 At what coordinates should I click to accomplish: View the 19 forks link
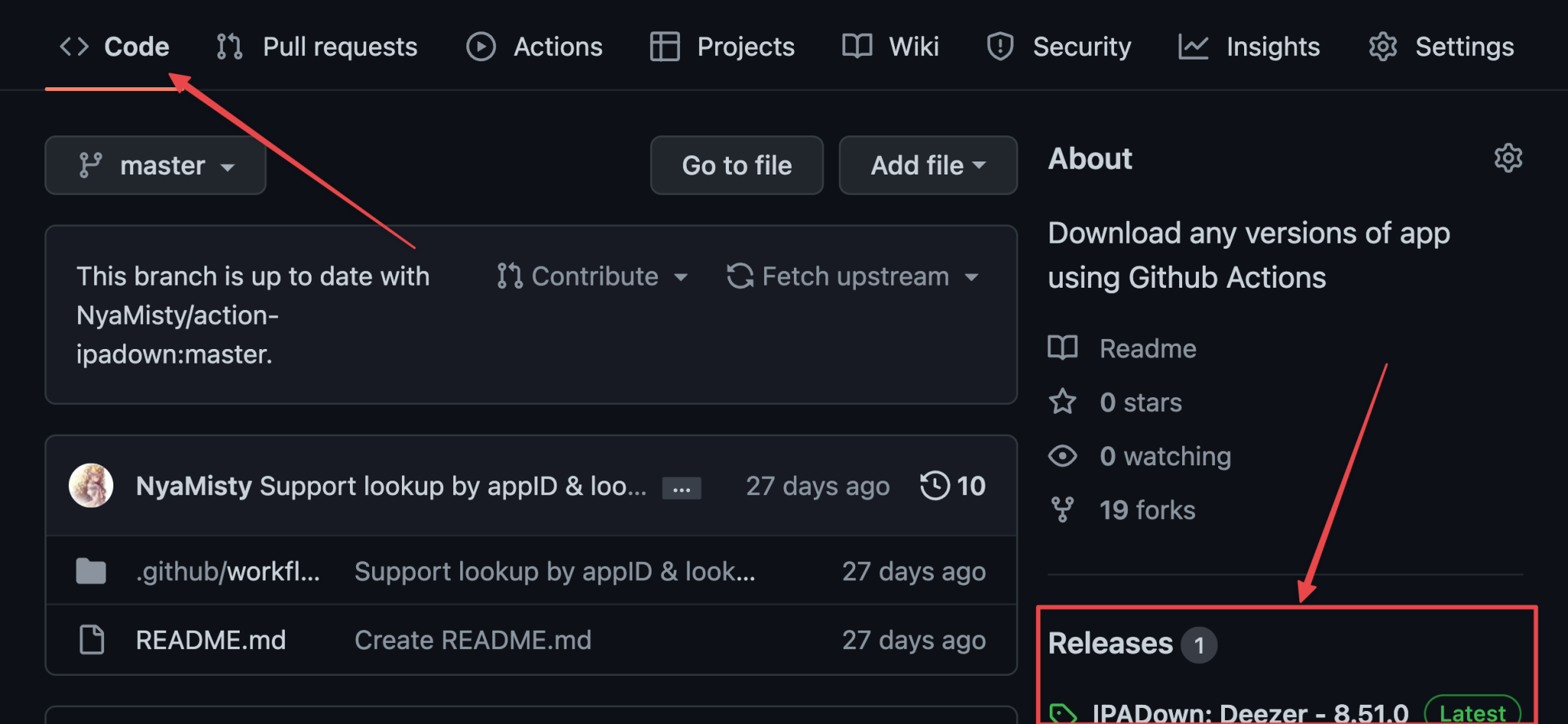[x=1148, y=510]
